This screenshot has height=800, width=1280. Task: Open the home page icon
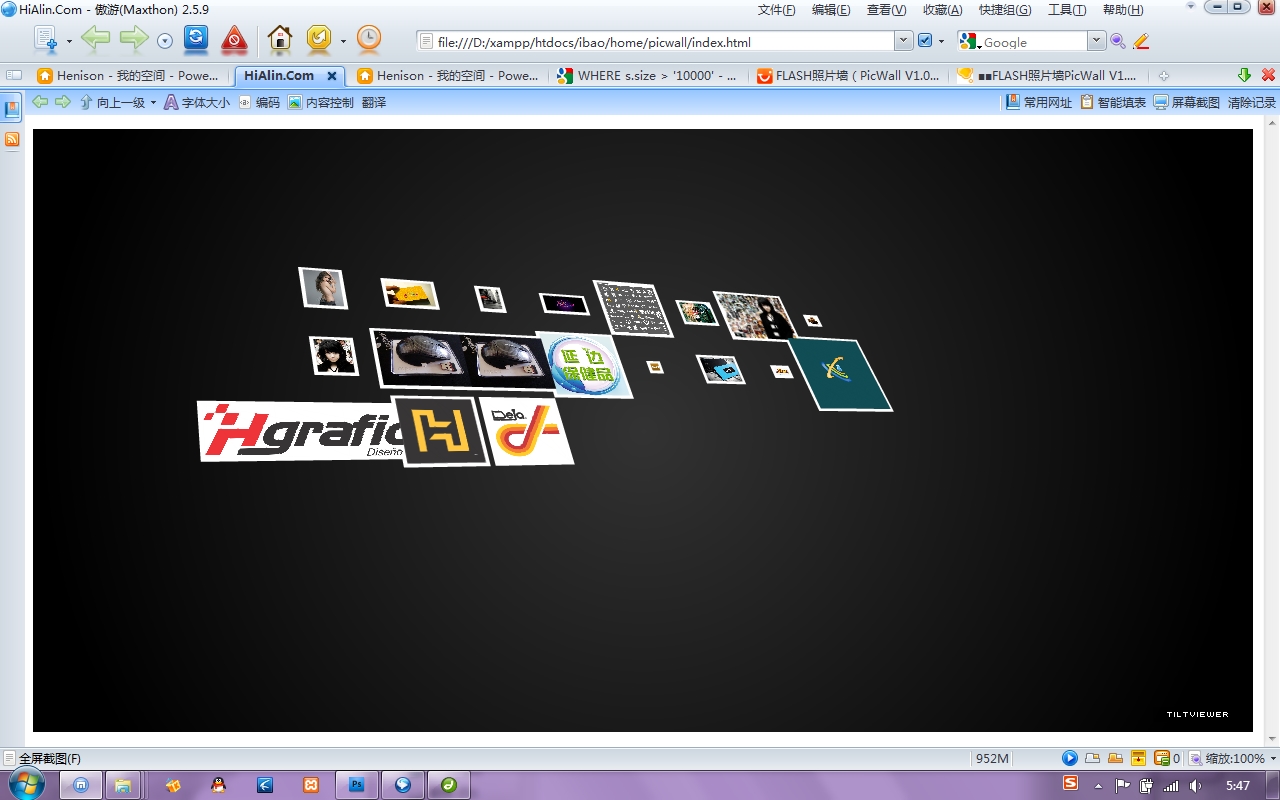coord(280,39)
